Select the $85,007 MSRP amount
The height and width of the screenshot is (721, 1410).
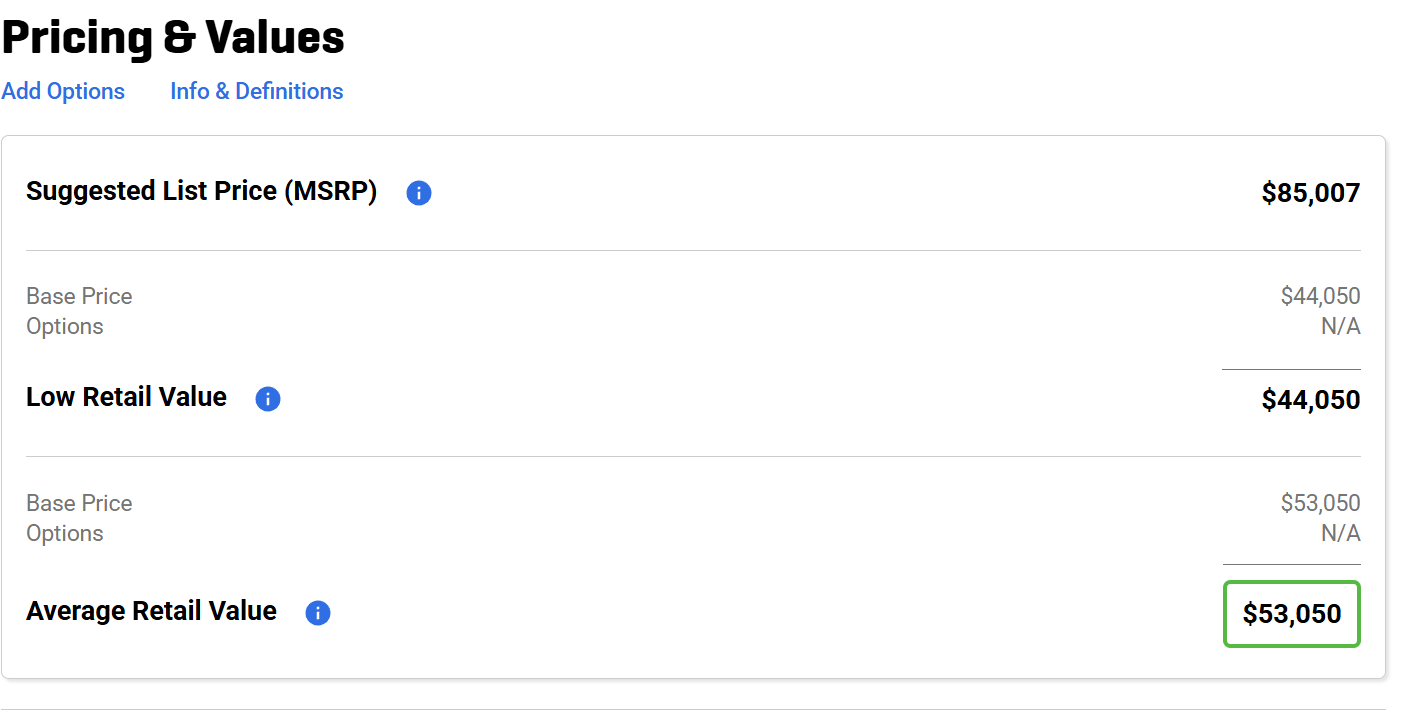point(1310,193)
